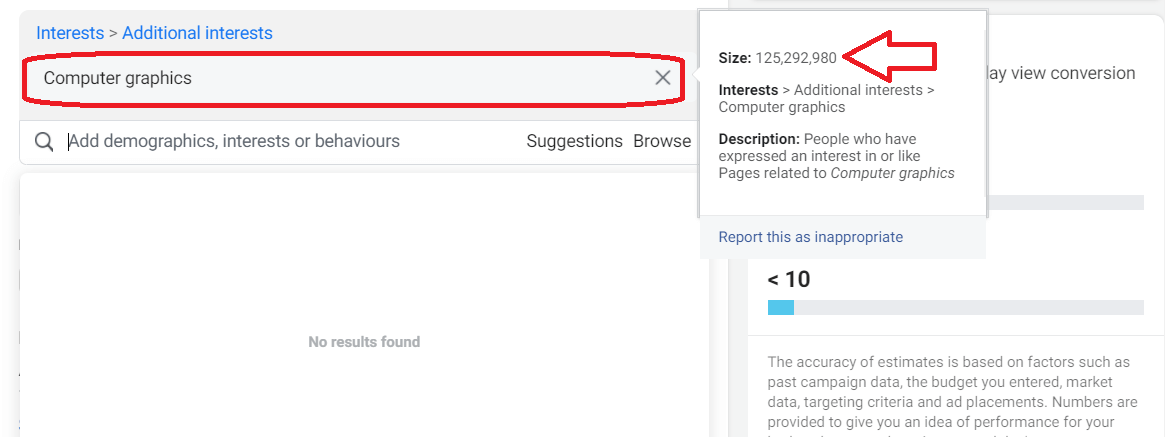Follow the Additional interests breadcrumb link

[198, 33]
